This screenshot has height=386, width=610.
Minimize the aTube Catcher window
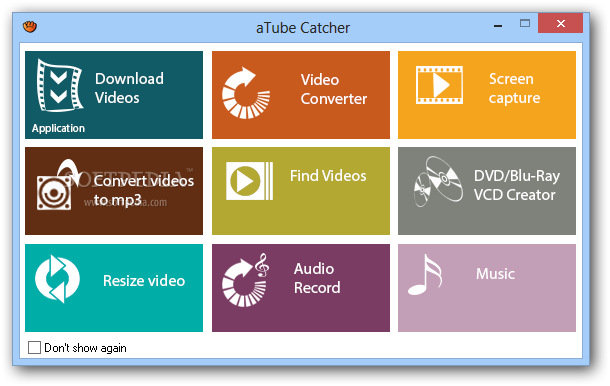(498, 26)
